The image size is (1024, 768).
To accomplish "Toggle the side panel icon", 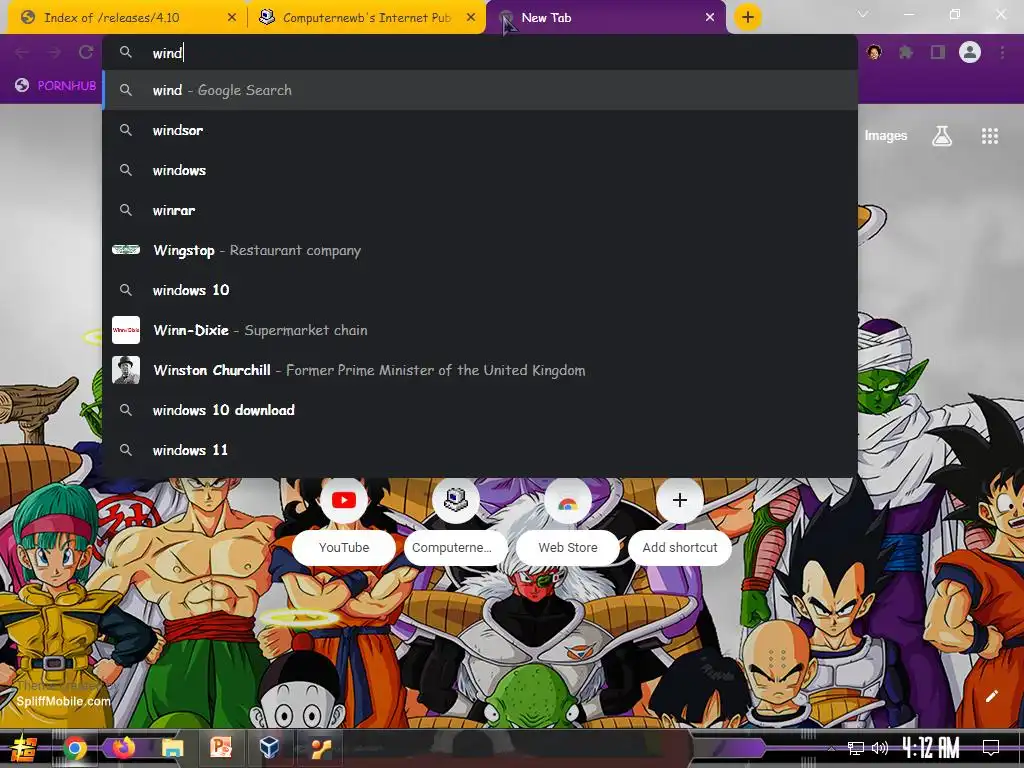I will (938, 52).
